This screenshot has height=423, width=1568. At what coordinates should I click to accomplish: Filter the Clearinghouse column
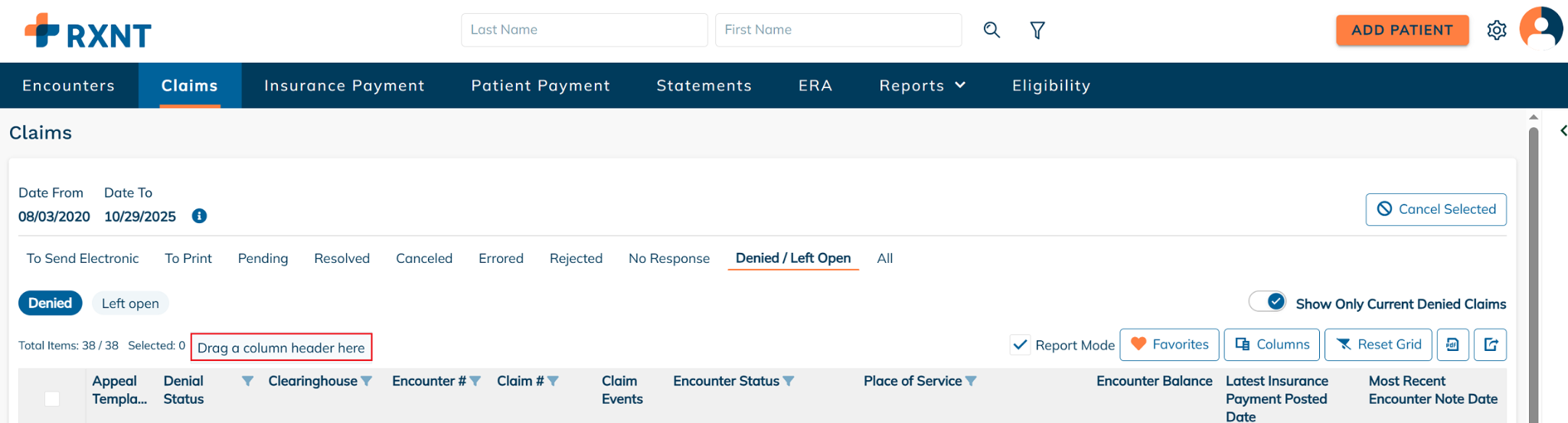point(367,381)
